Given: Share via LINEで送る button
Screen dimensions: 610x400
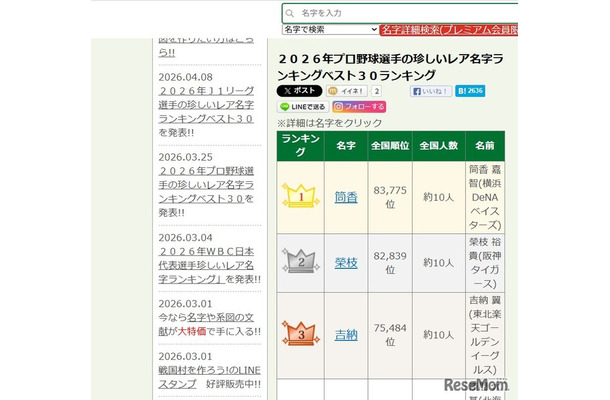Looking at the screenshot, I should click(303, 107).
